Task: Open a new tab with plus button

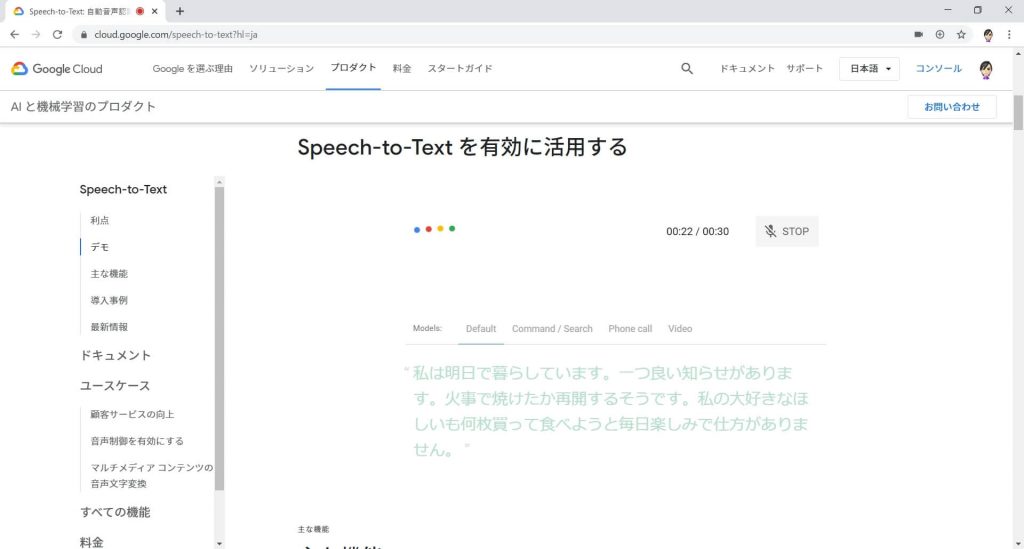Action: [x=180, y=11]
